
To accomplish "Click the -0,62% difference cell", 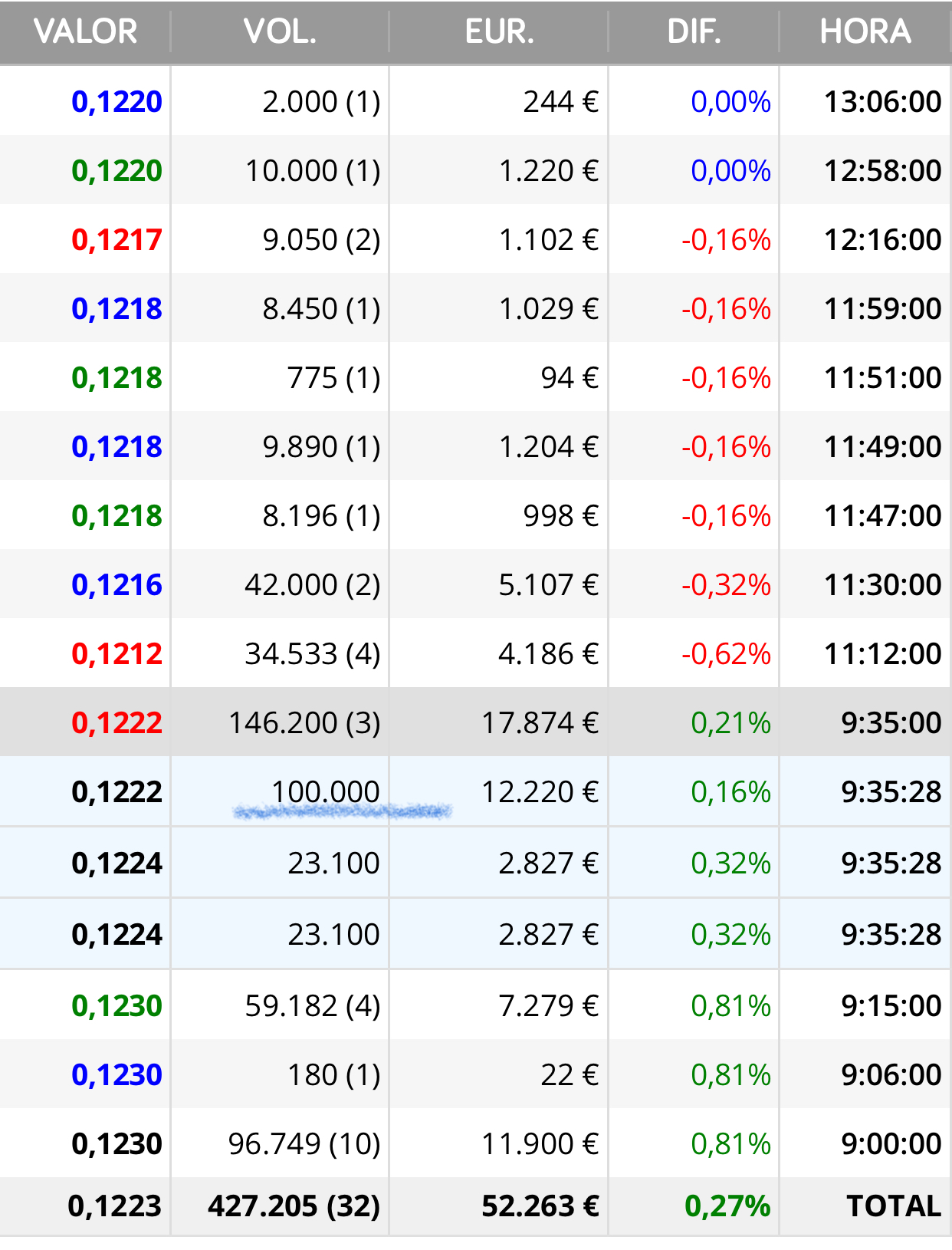I will (x=726, y=654).
